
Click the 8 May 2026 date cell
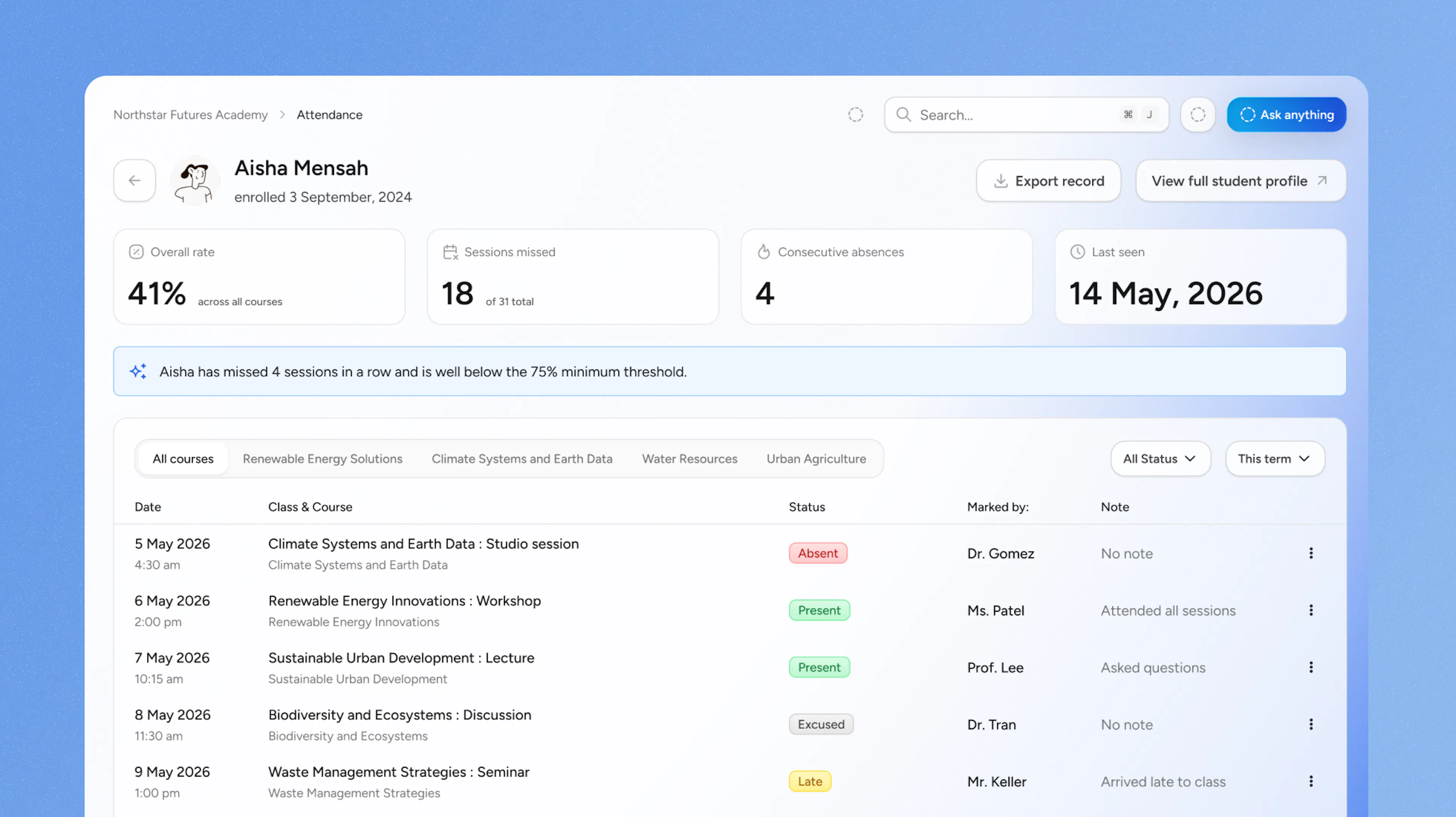173,715
